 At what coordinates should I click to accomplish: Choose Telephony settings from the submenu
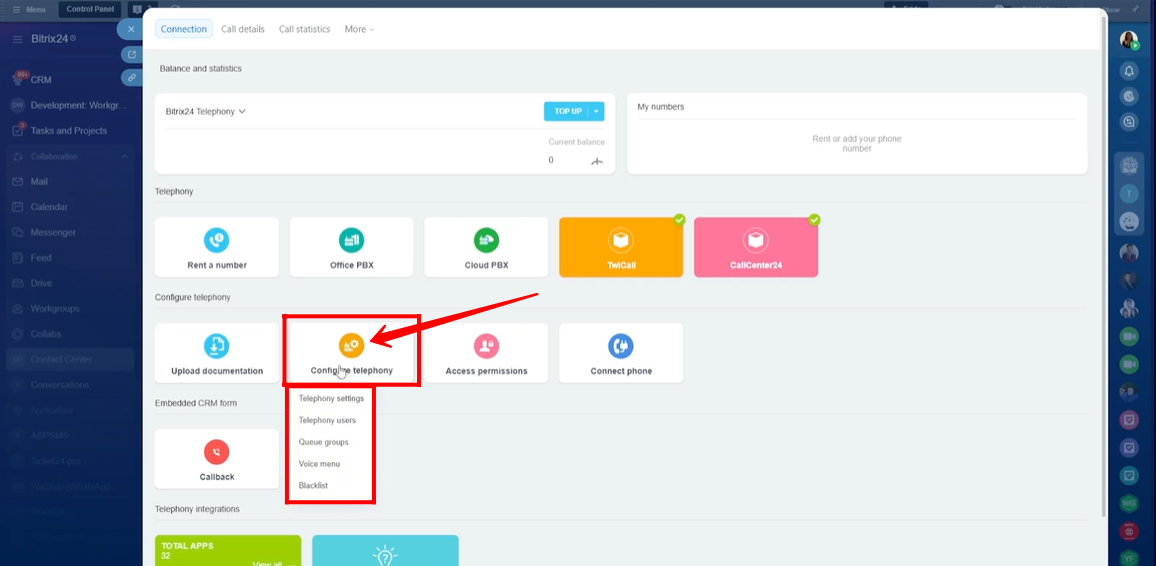331,398
